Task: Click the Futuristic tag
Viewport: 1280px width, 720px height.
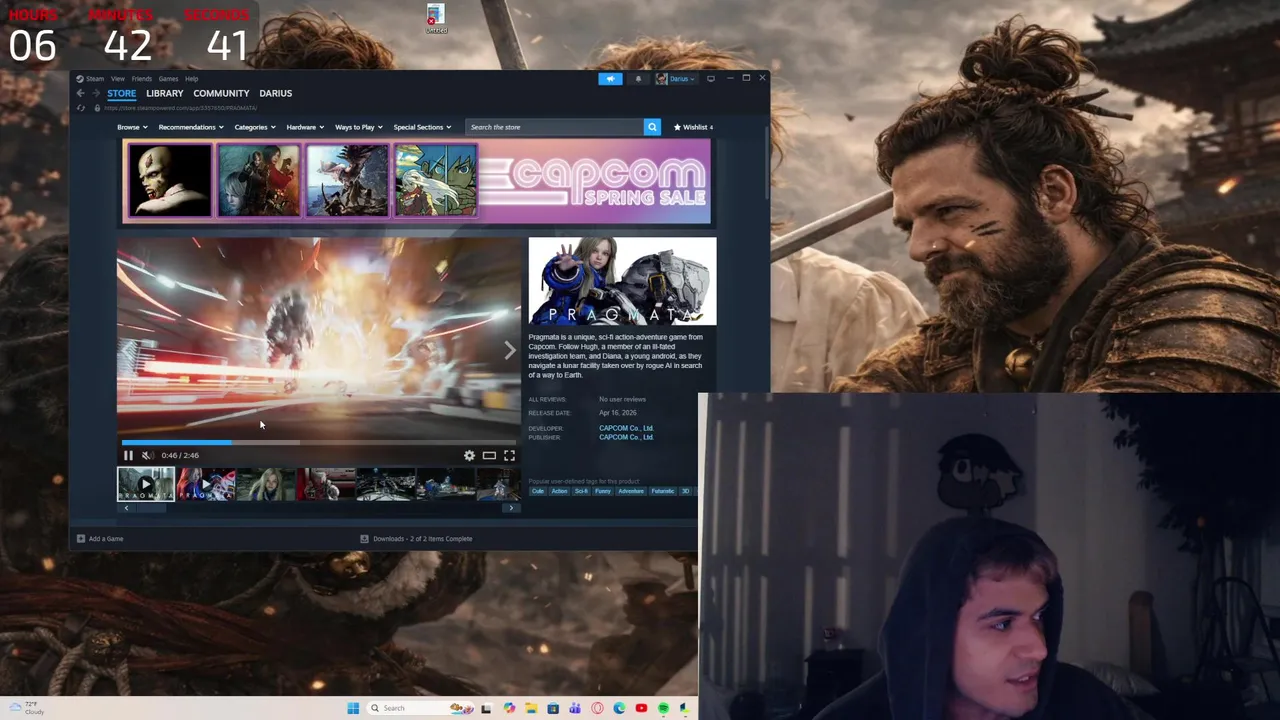Action: 663,491
